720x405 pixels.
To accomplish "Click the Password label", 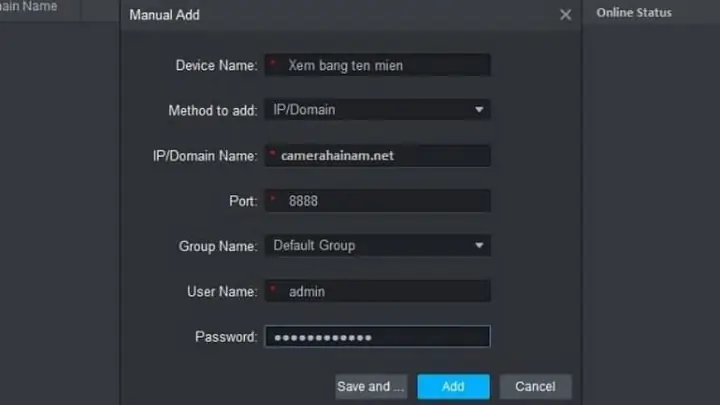I will [x=226, y=337].
